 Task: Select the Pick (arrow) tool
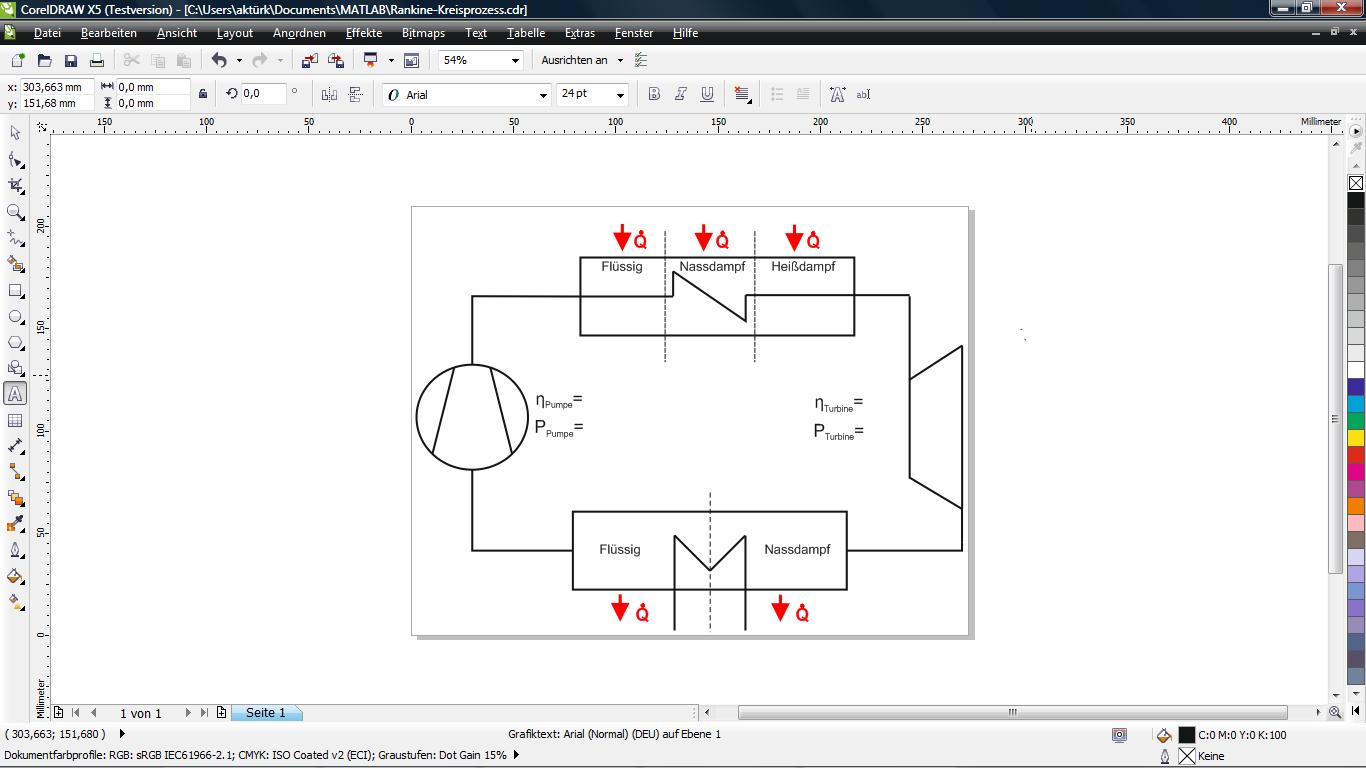tap(15, 133)
